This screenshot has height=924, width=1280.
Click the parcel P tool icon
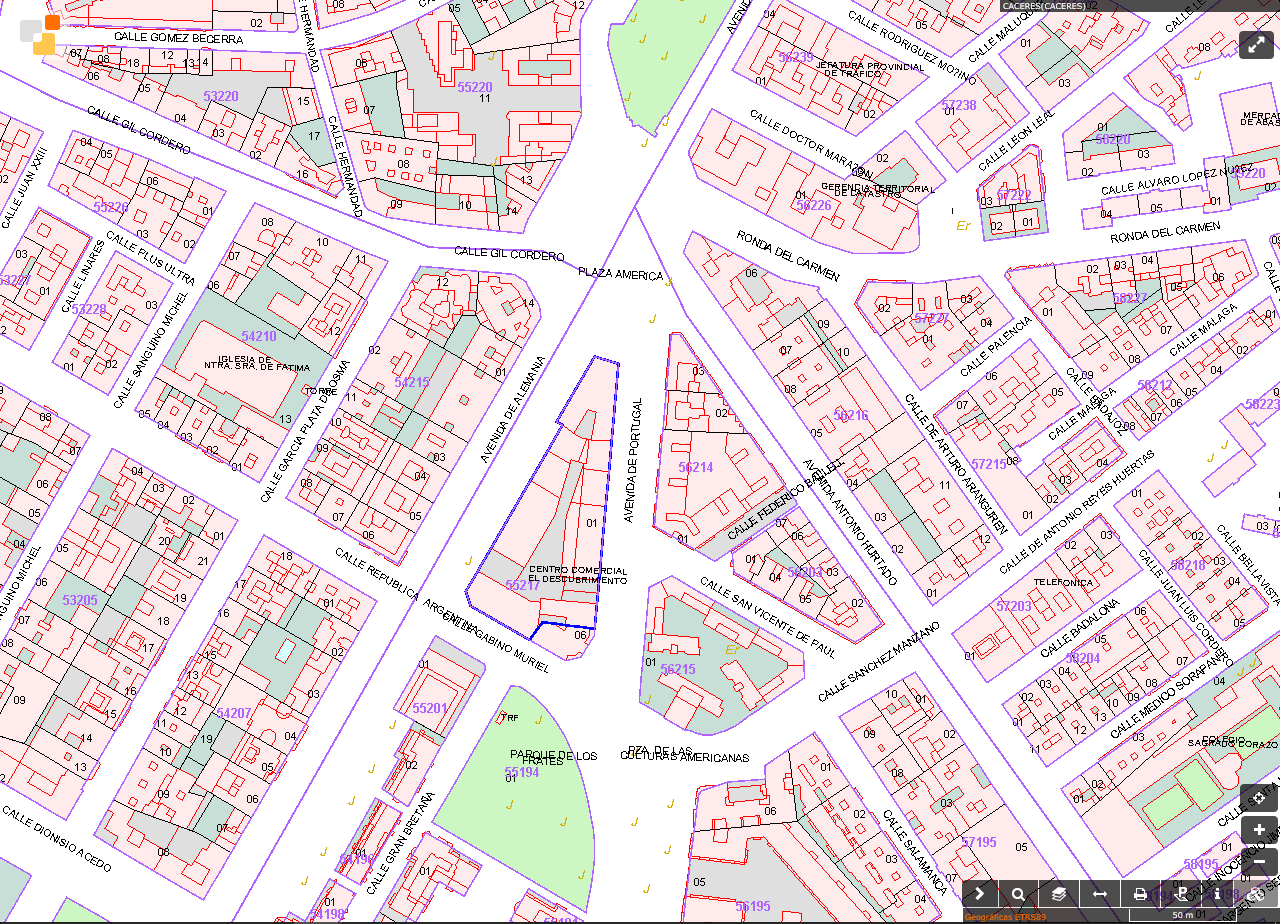click(1181, 894)
